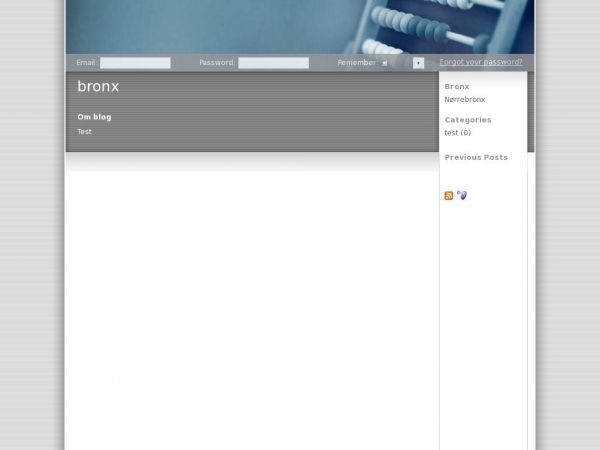Focus the Password input field
The image size is (600, 450).
click(x=273, y=63)
